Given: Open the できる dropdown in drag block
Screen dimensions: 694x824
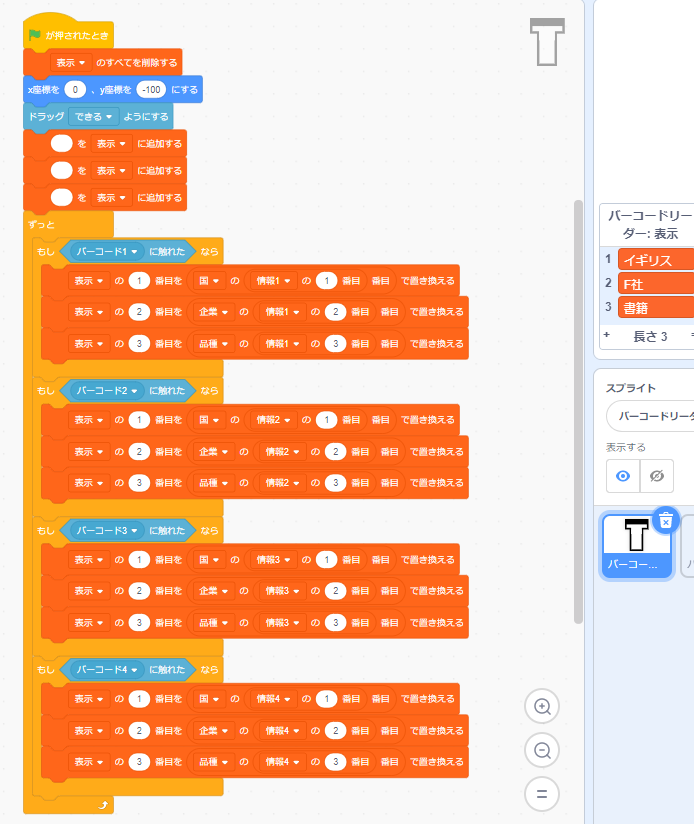Looking at the screenshot, I should click(93, 116).
